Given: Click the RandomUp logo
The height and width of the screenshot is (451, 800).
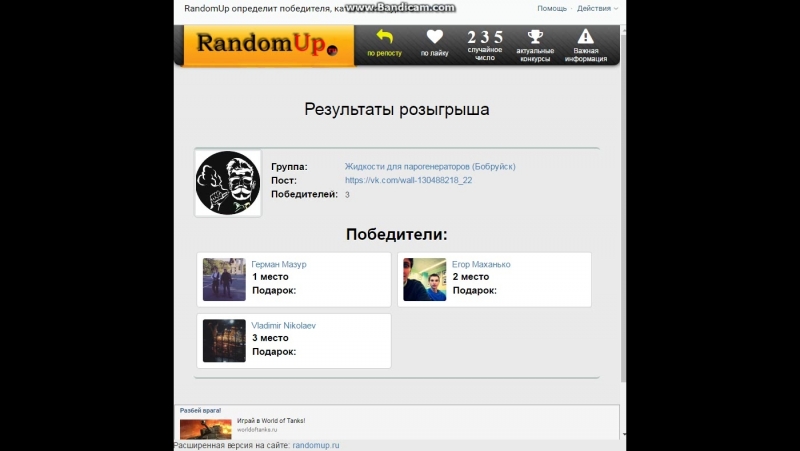Looking at the screenshot, I should (x=268, y=45).
